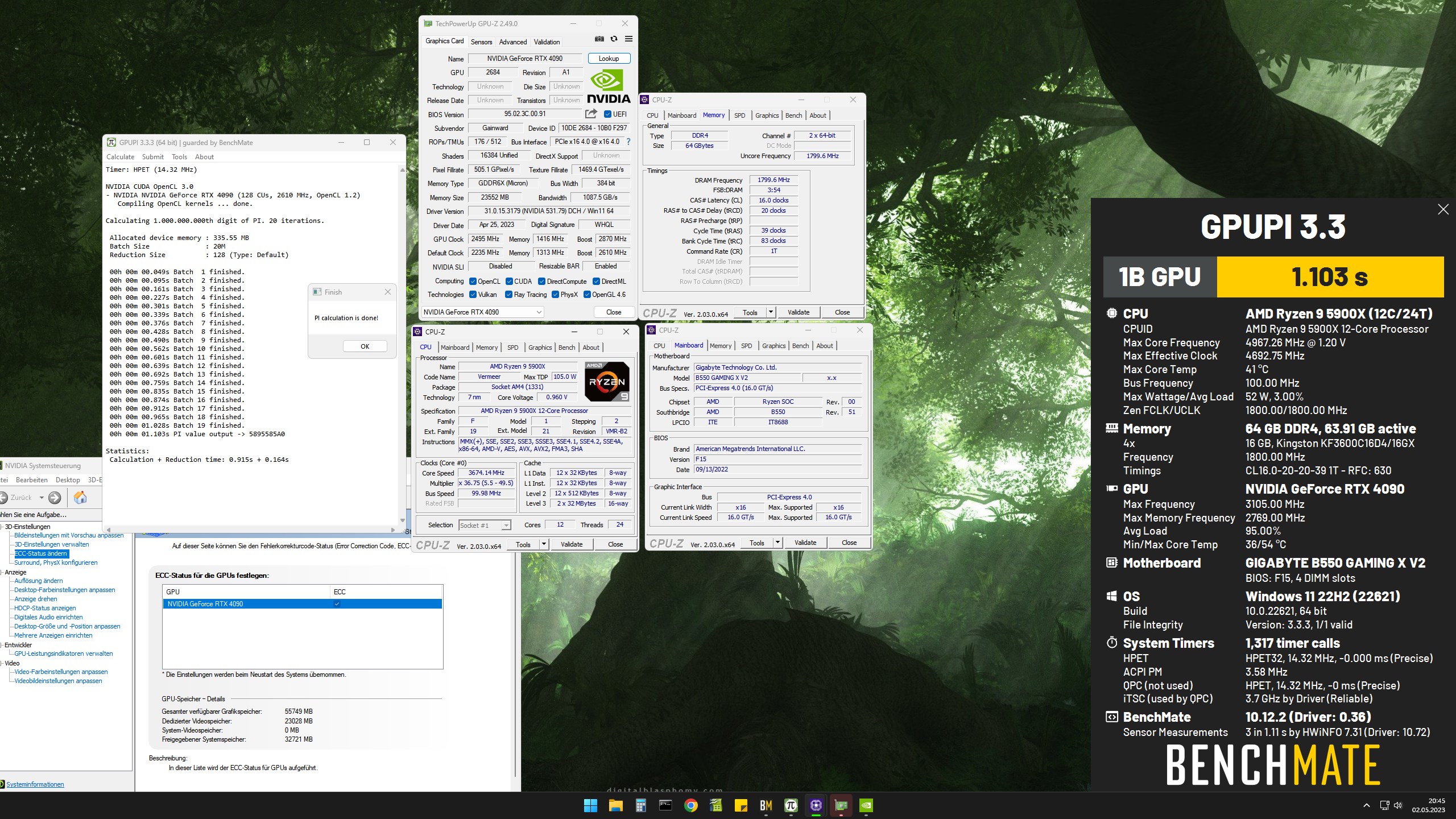Open Tools dropdown arrow in CPU-Z Mainboard window

(x=777, y=543)
